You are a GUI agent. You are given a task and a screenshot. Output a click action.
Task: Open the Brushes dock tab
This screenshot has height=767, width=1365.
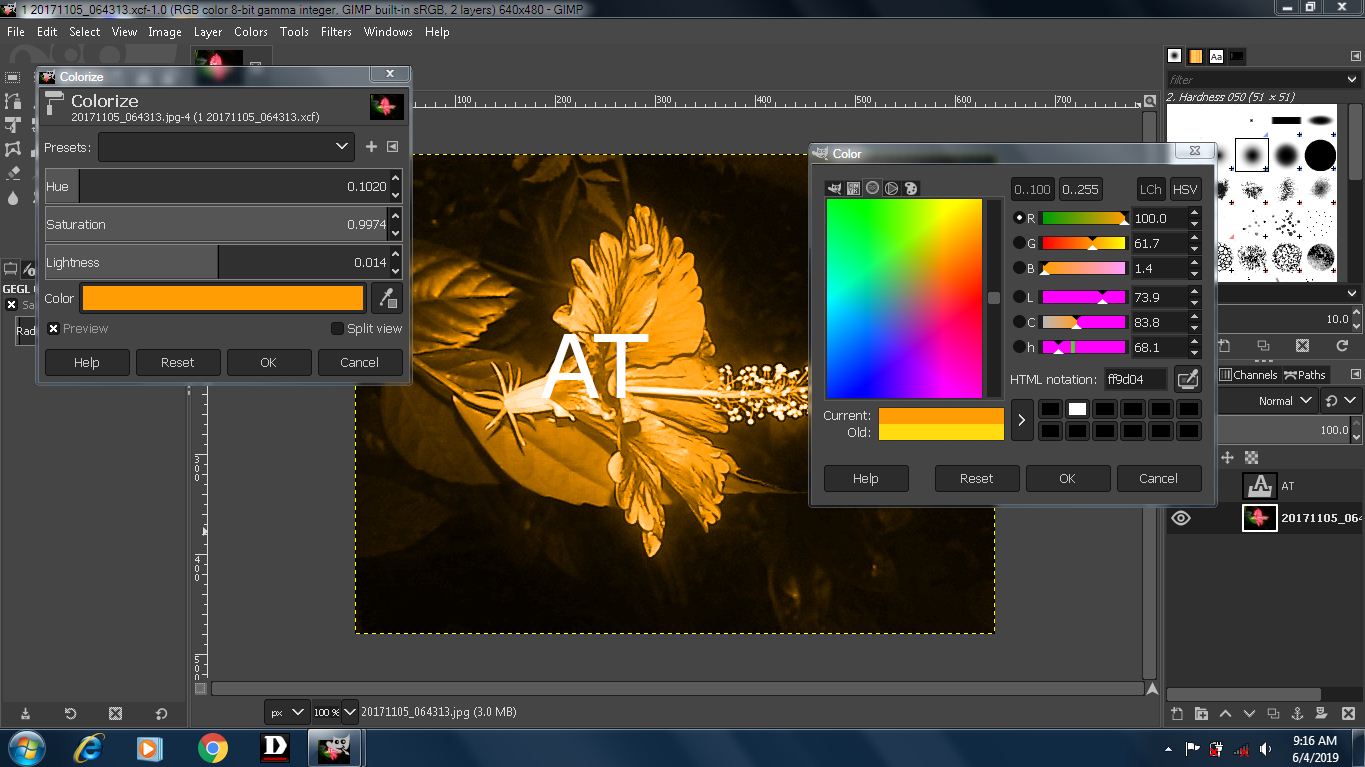(x=1175, y=56)
